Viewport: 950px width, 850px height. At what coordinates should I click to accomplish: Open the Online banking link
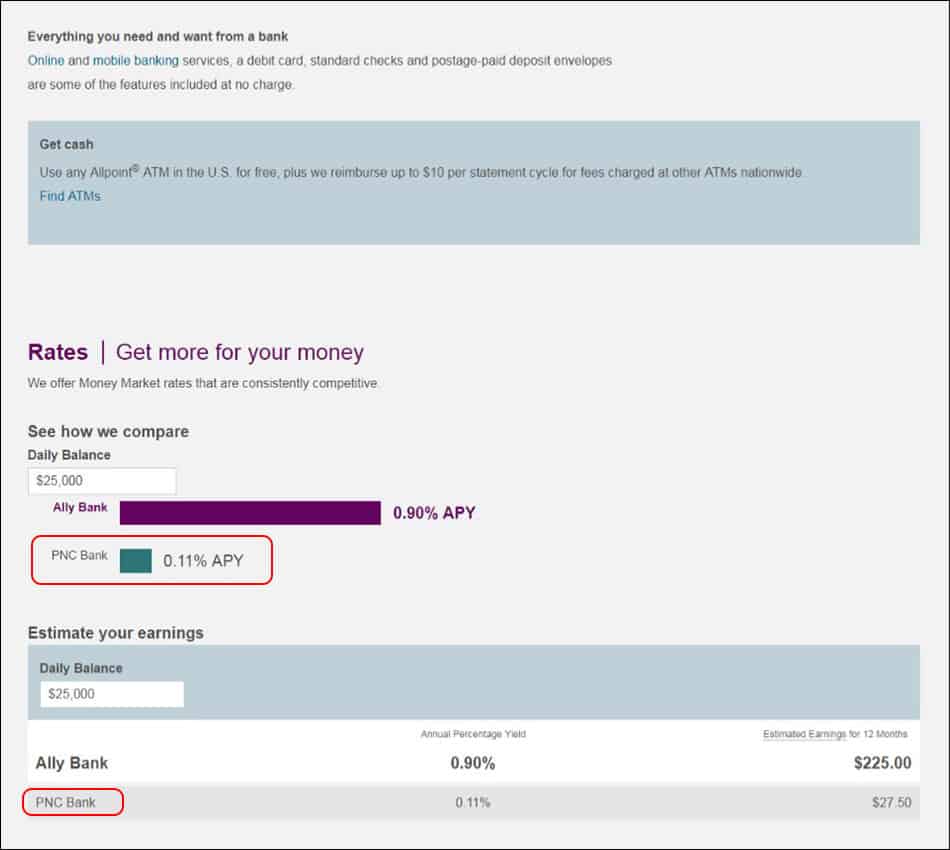(x=46, y=61)
